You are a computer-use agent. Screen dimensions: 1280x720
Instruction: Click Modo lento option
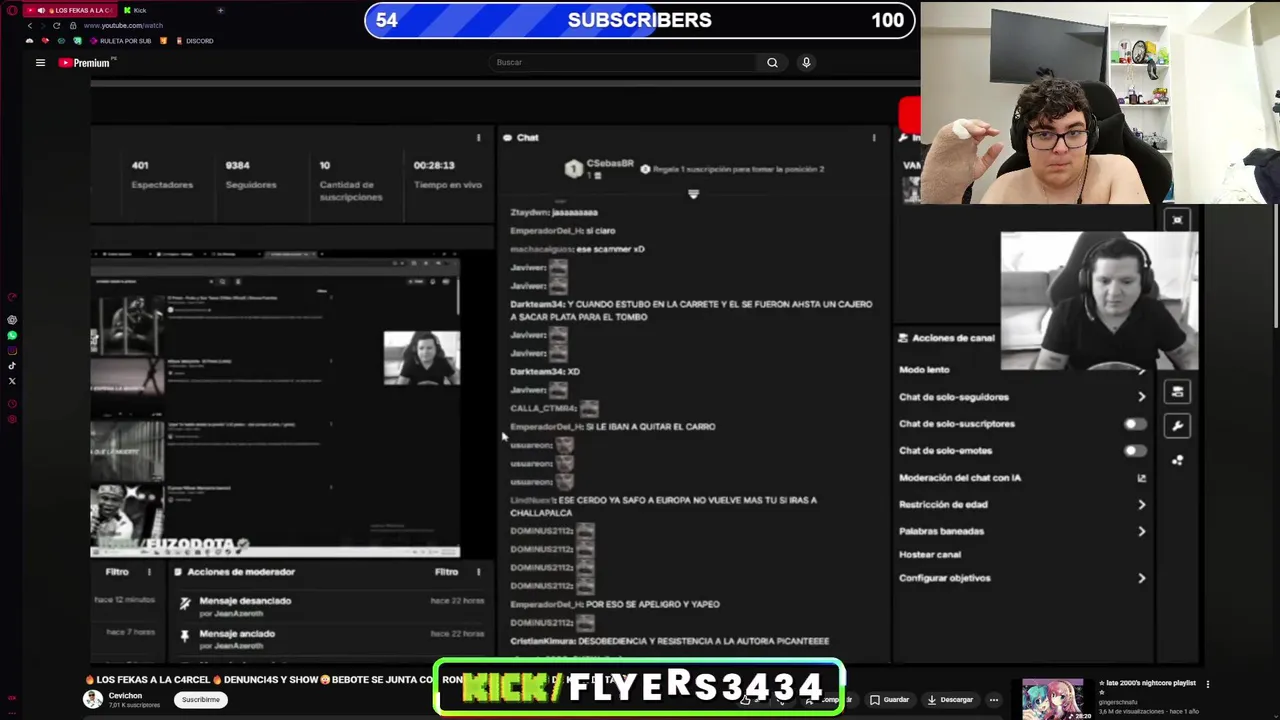[924, 370]
